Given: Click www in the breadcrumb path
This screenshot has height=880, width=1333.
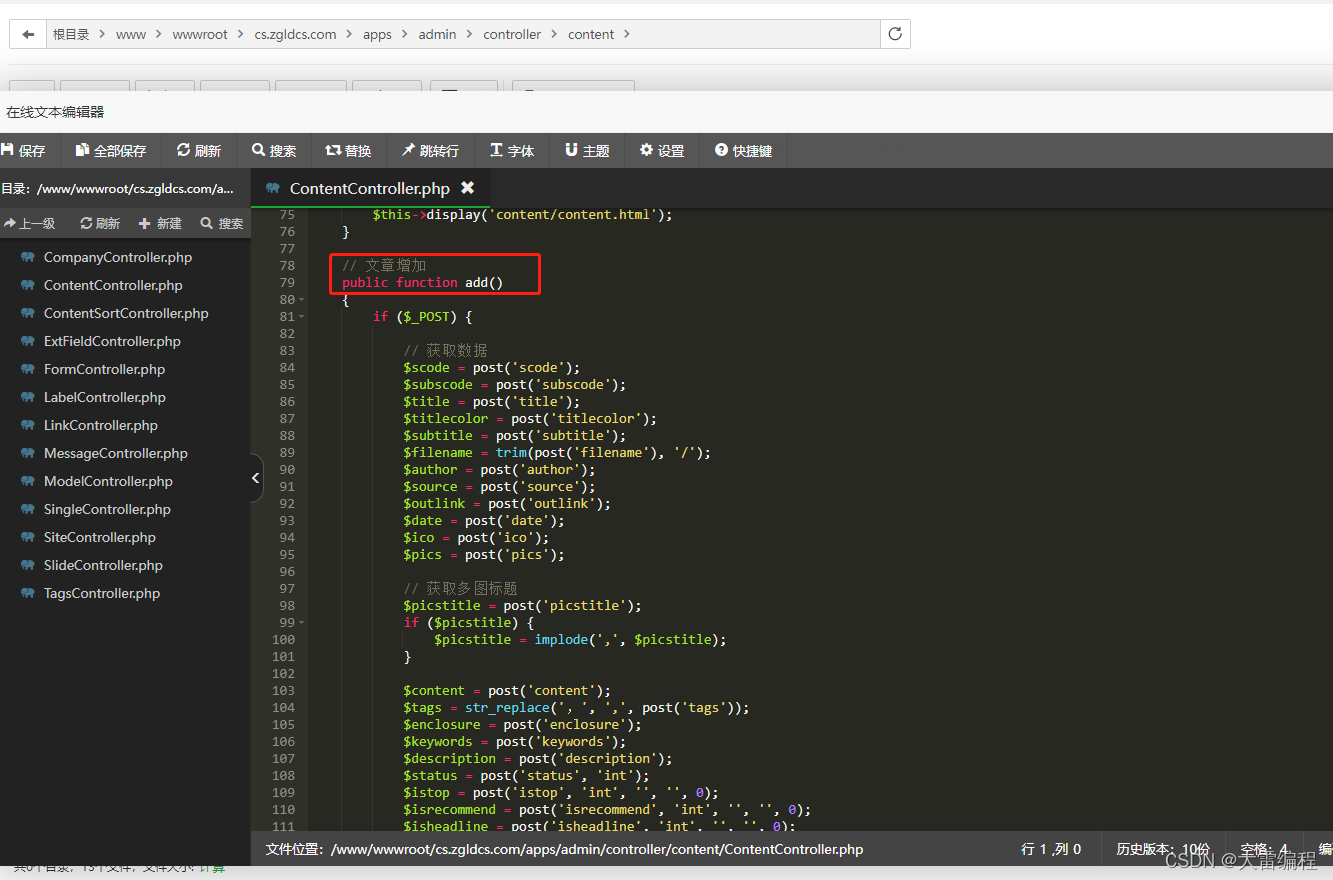Looking at the screenshot, I should [131, 34].
